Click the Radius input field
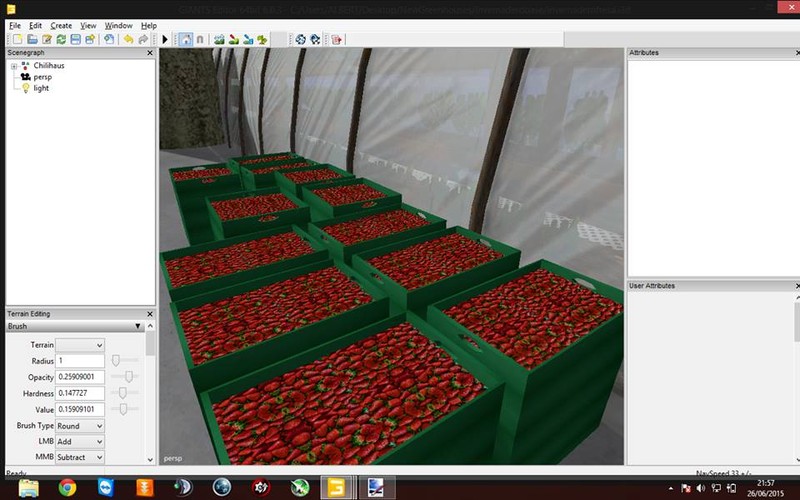 80,361
